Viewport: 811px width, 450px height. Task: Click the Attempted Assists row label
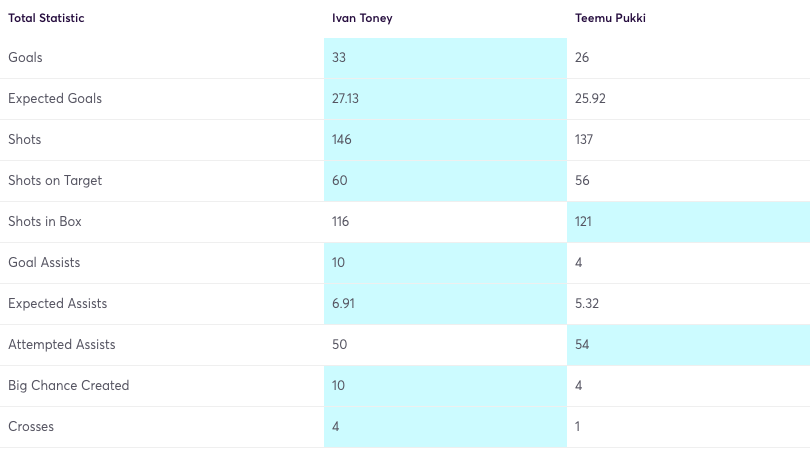pos(62,345)
